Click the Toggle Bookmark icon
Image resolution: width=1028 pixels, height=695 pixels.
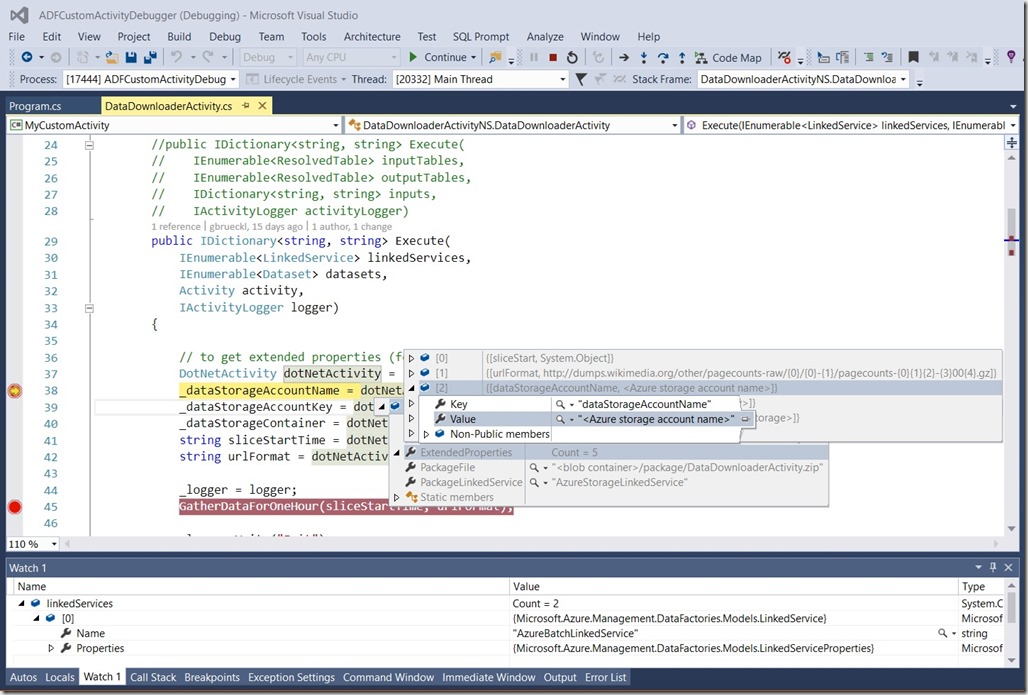click(913, 58)
